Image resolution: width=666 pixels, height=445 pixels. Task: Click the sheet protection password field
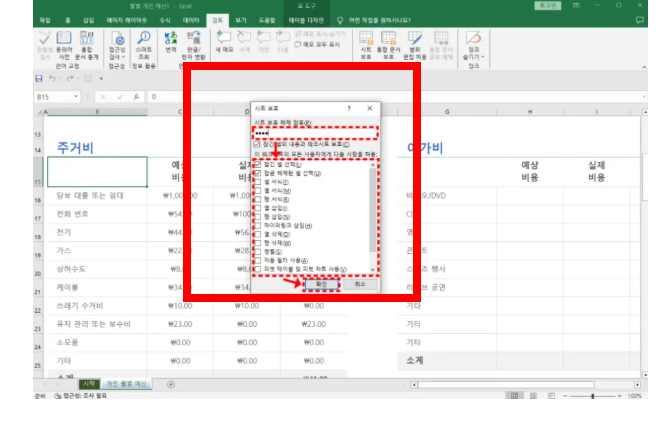315,133
